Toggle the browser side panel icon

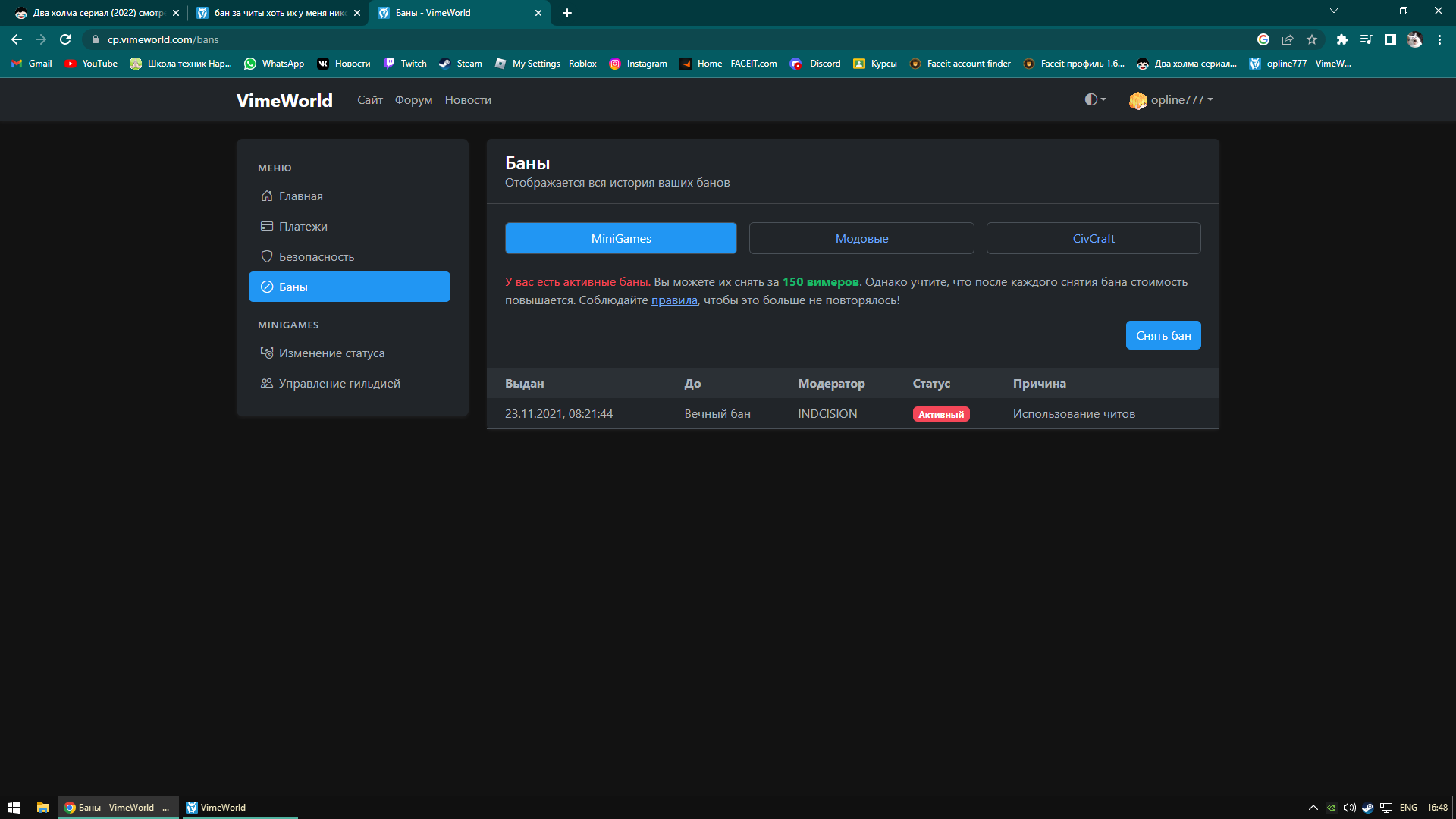1391,39
